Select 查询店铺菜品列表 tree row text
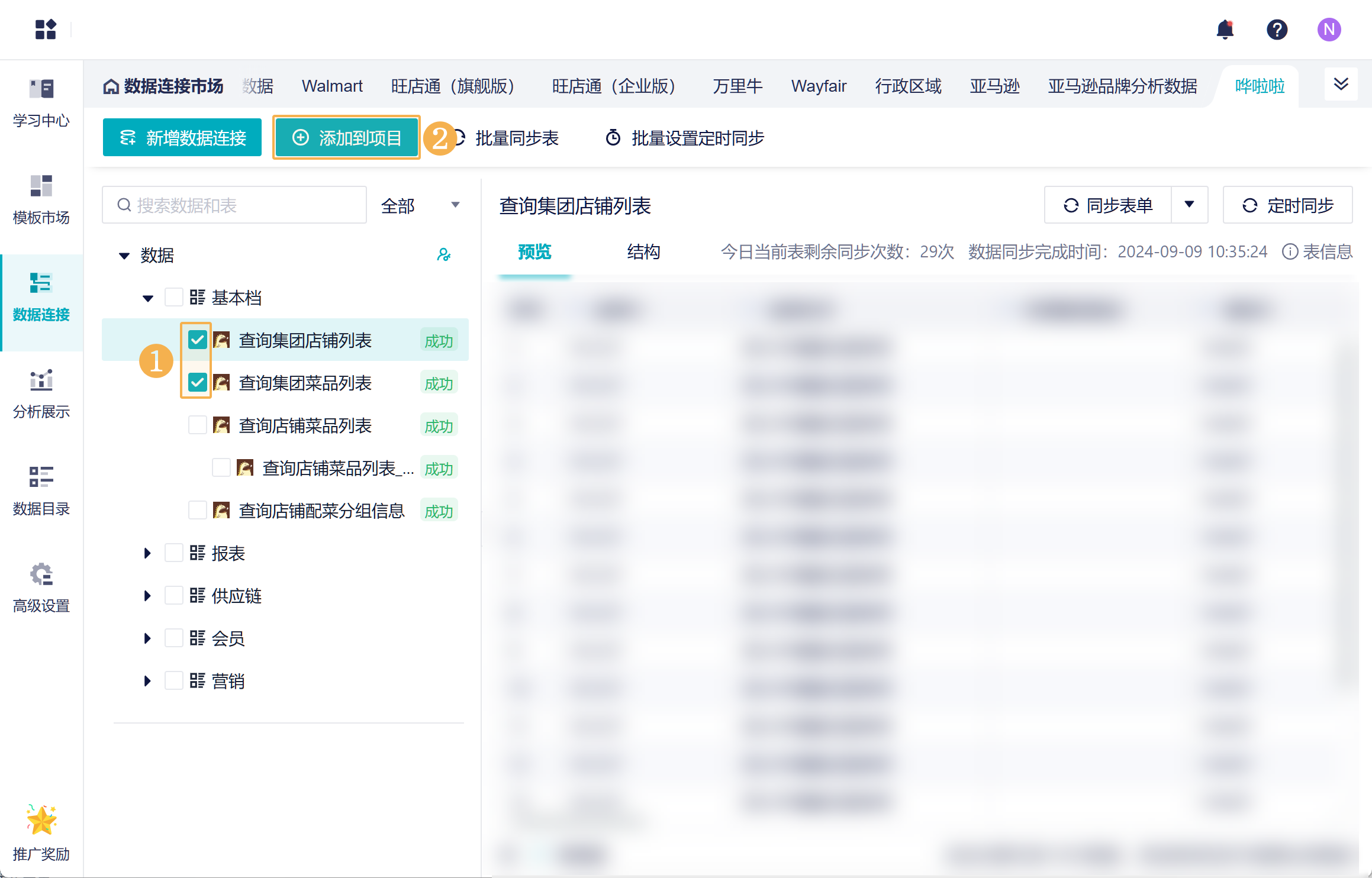 tap(305, 425)
